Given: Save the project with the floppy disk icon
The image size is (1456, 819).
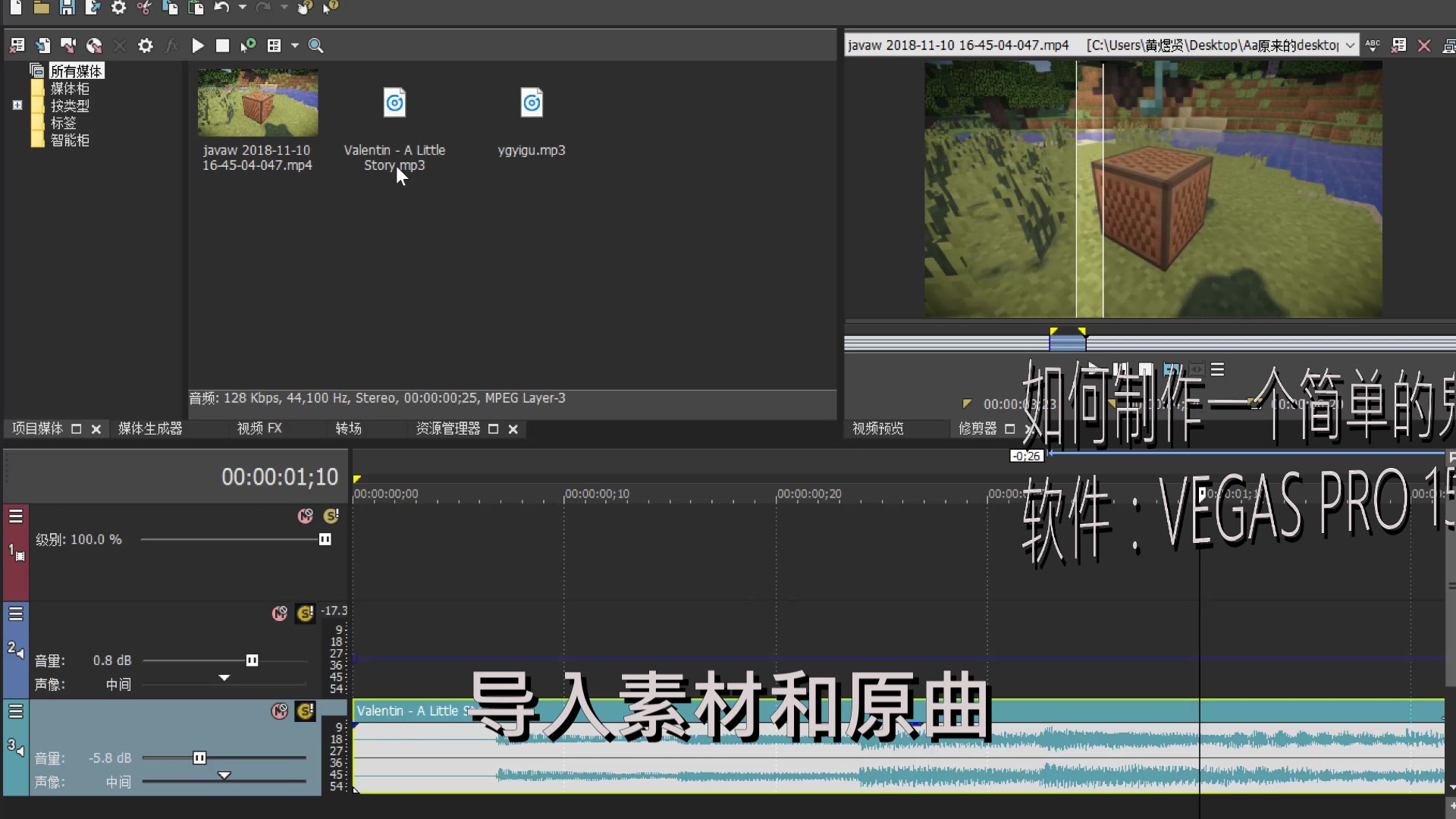Looking at the screenshot, I should (x=67, y=8).
